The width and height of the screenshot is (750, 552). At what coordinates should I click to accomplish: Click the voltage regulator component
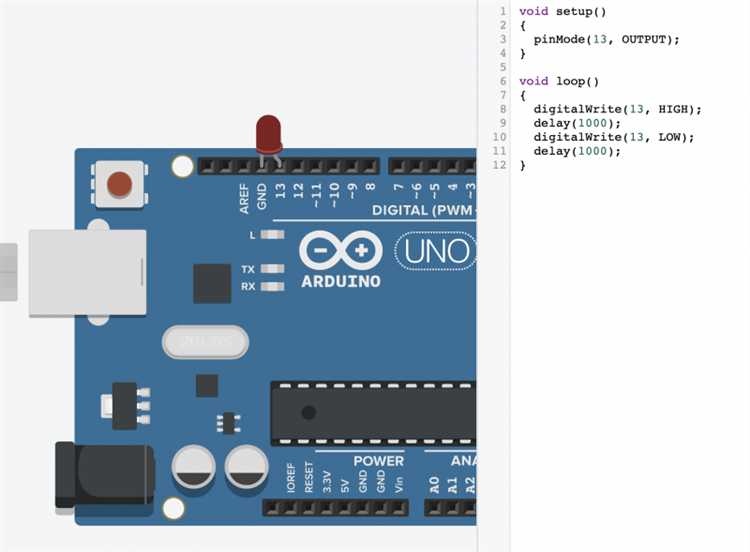(x=125, y=406)
